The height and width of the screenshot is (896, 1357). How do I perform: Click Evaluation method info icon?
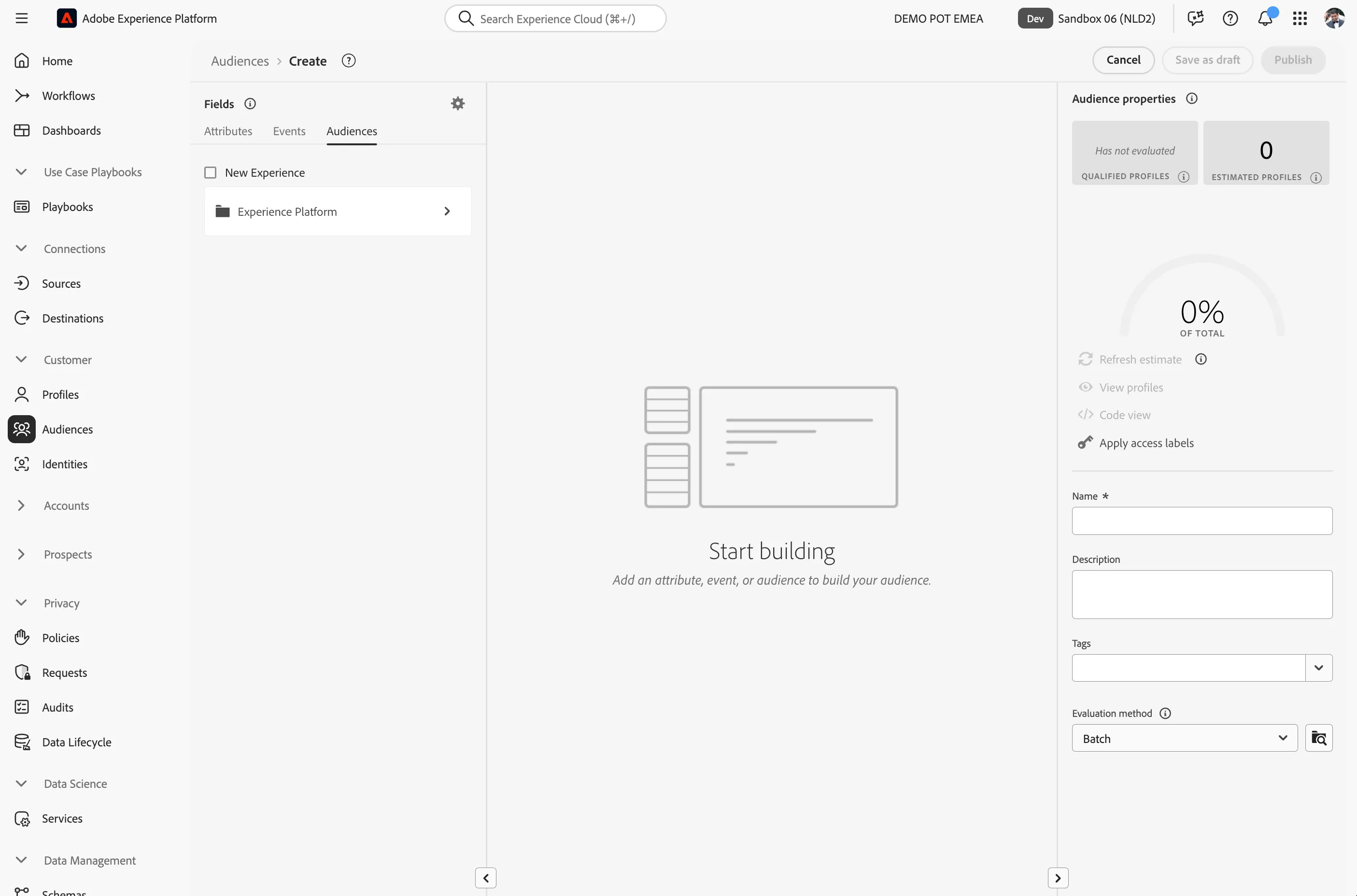click(x=1165, y=713)
